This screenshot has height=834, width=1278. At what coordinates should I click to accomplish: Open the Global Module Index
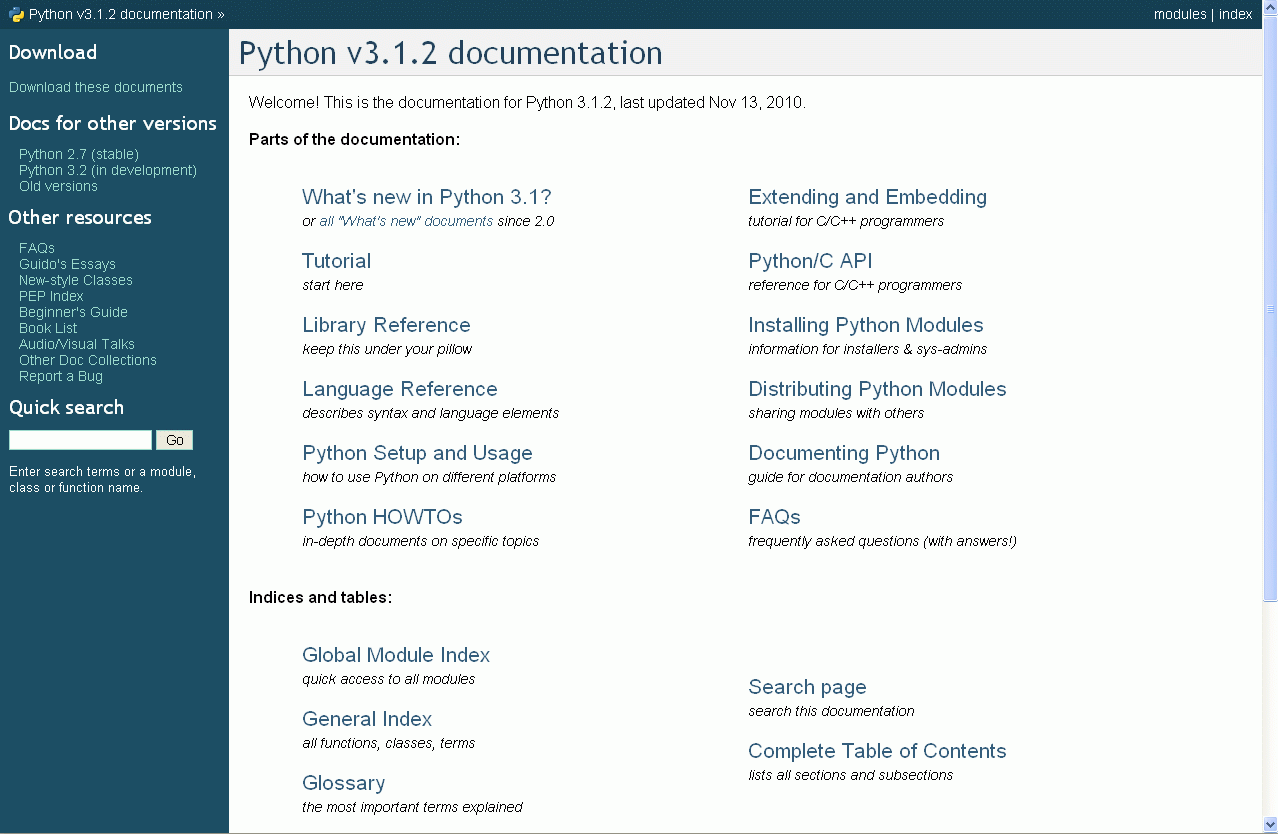(x=396, y=655)
